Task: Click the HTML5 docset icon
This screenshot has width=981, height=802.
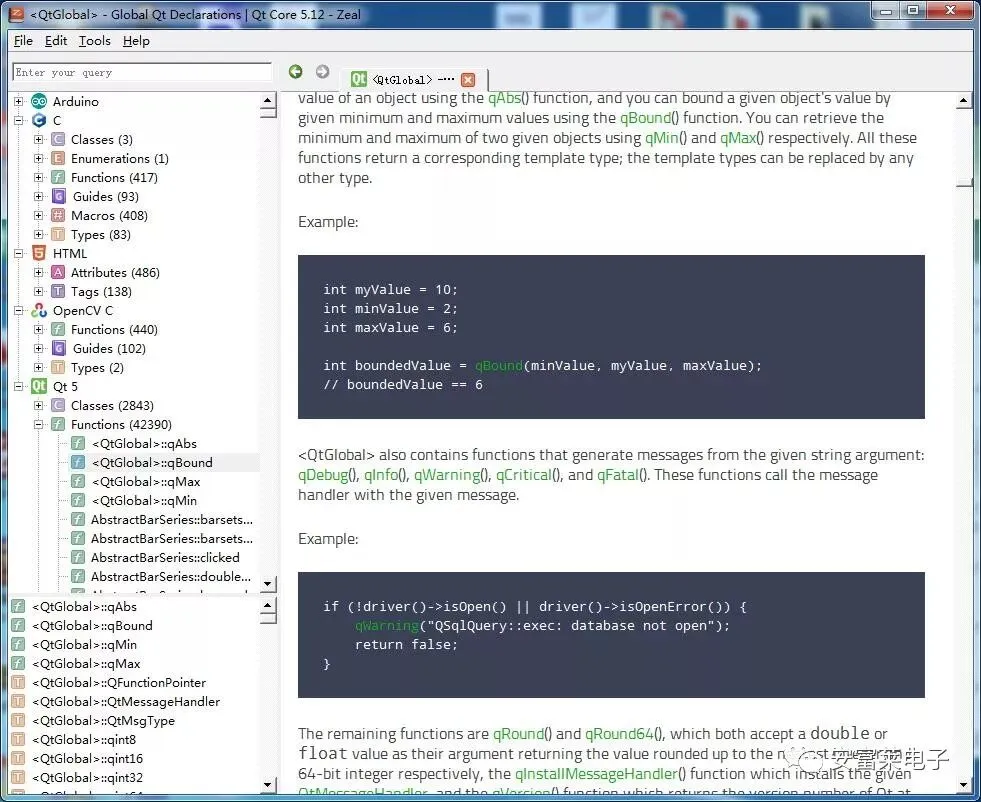Action: [x=39, y=253]
